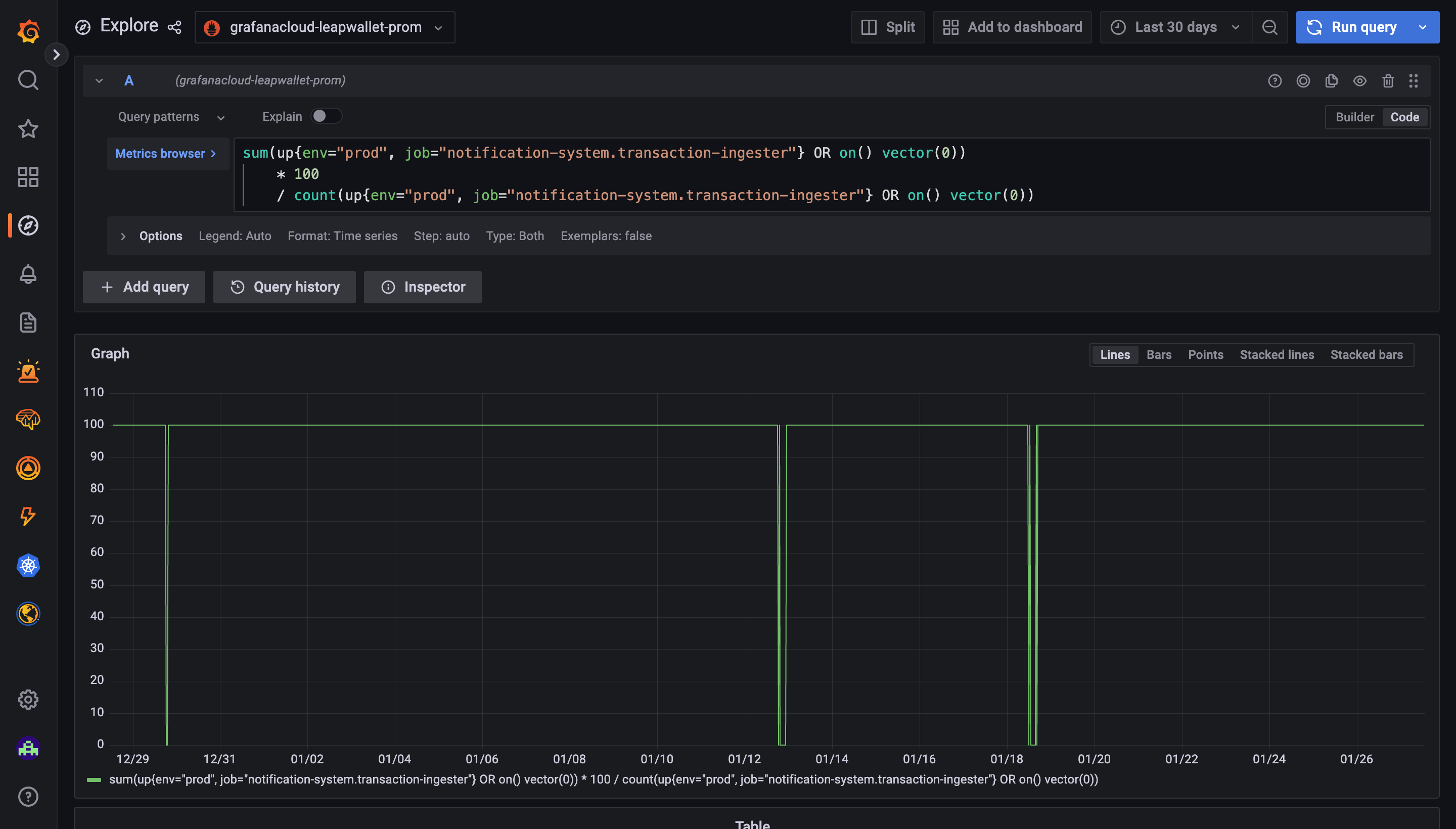Collapse query row A chevron
The height and width of the screenshot is (829, 1456).
pos(99,81)
